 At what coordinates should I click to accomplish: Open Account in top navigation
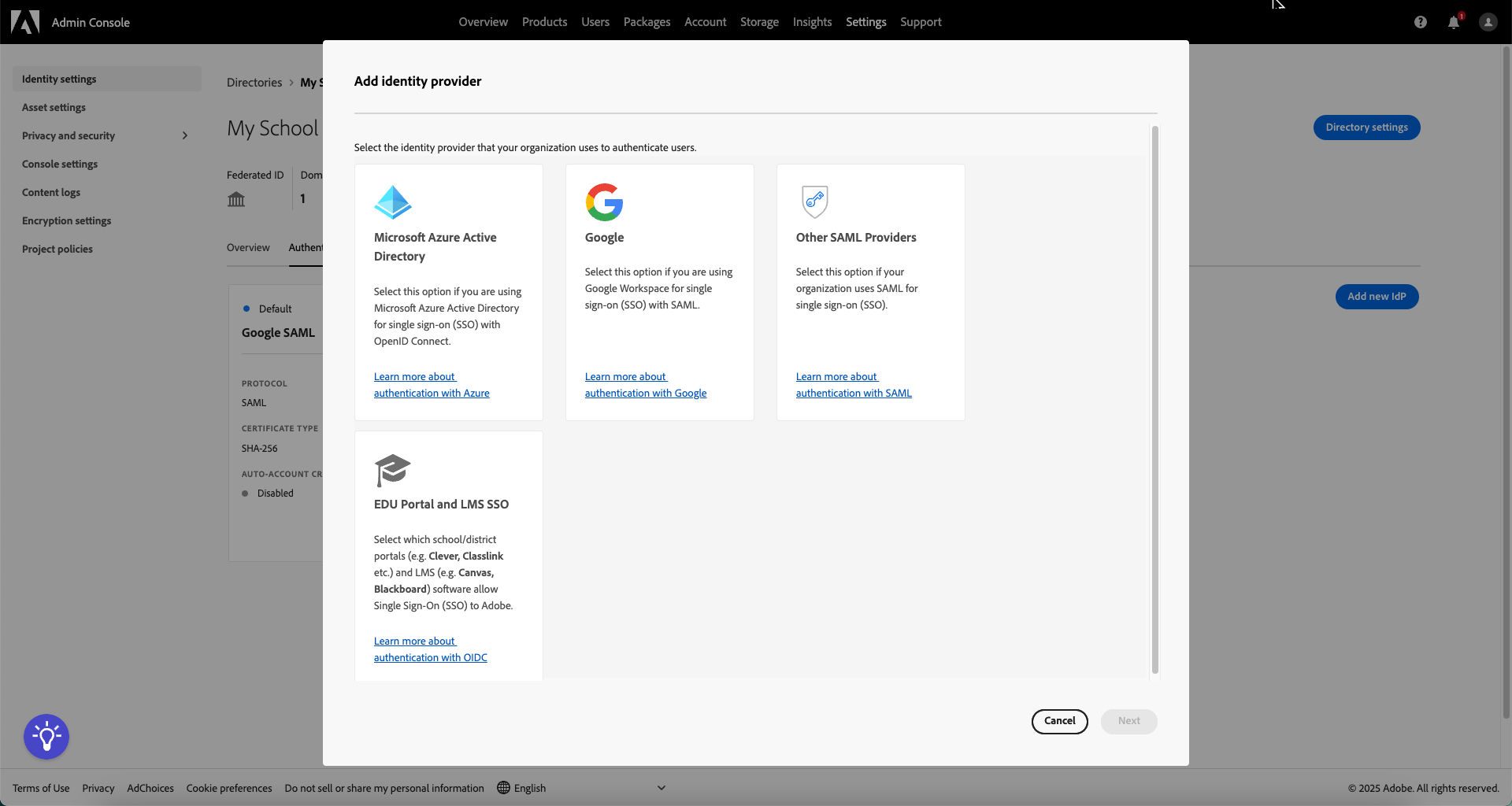coord(705,22)
